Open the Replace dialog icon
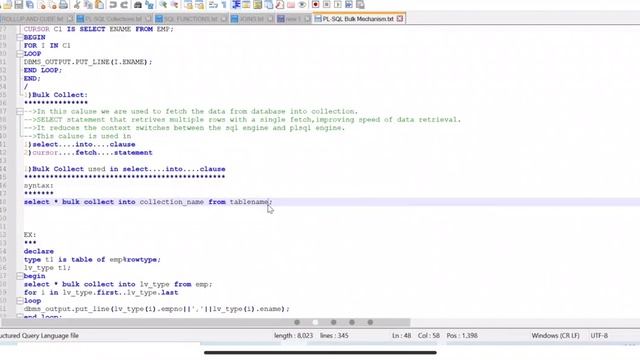 (x=149, y=5)
